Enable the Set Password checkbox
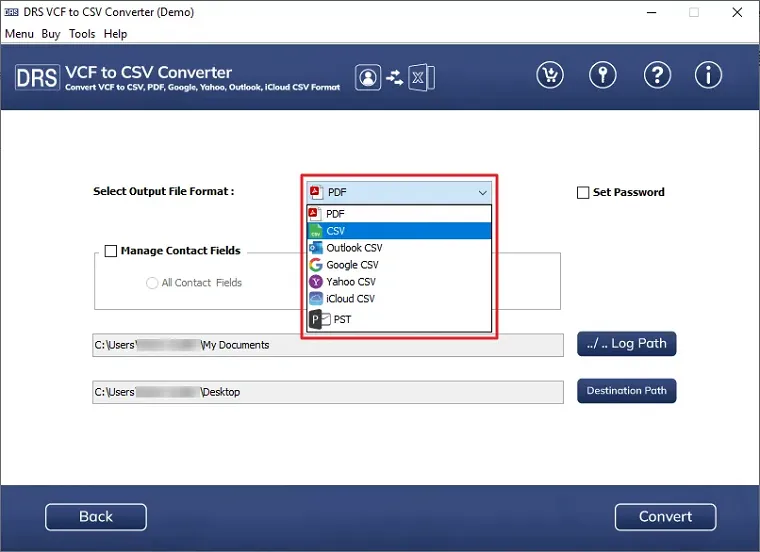760x552 pixels. [x=583, y=192]
